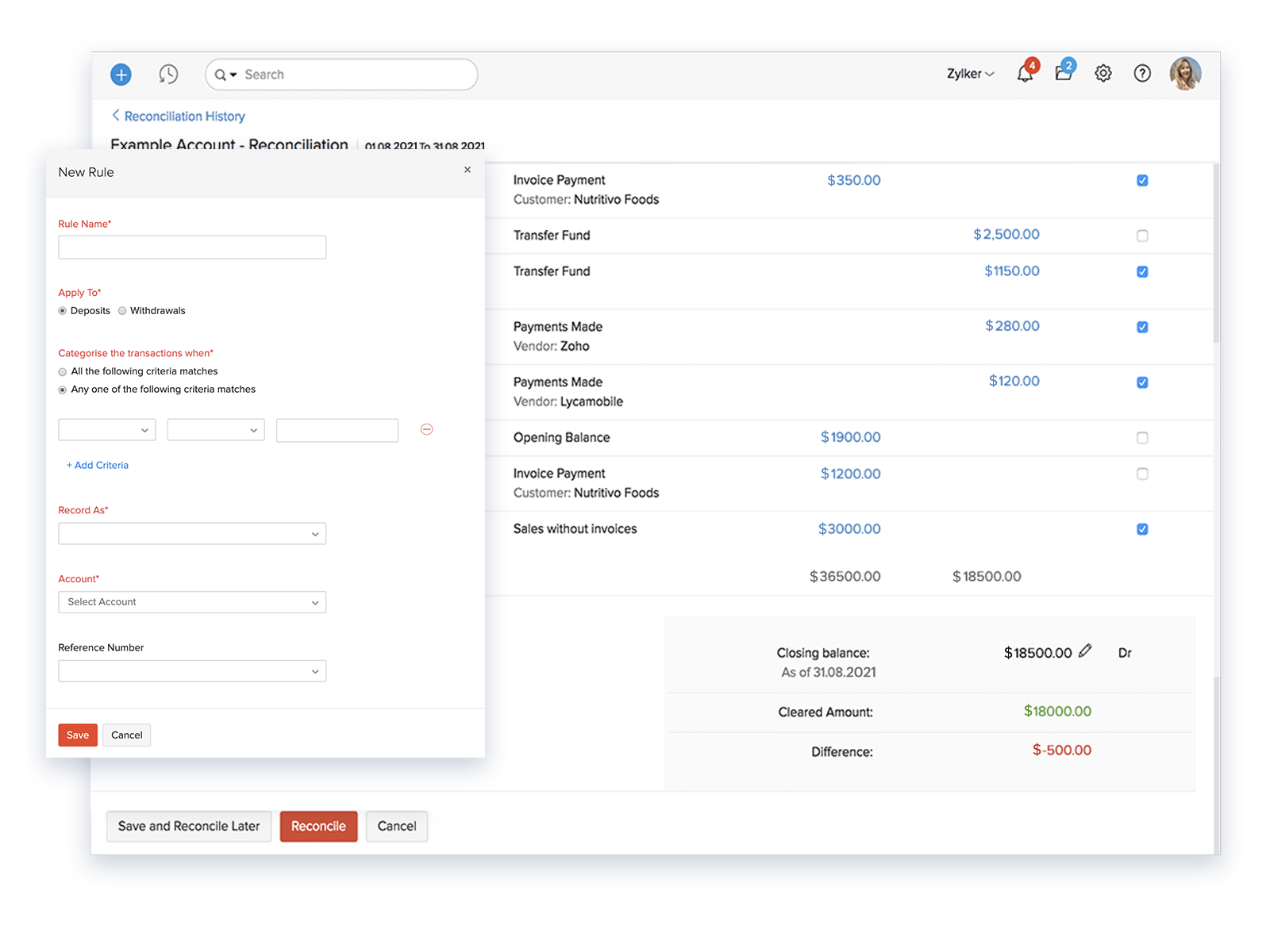Open the Select Account dropdown
The image size is (1270, 952).
[192, 602]
